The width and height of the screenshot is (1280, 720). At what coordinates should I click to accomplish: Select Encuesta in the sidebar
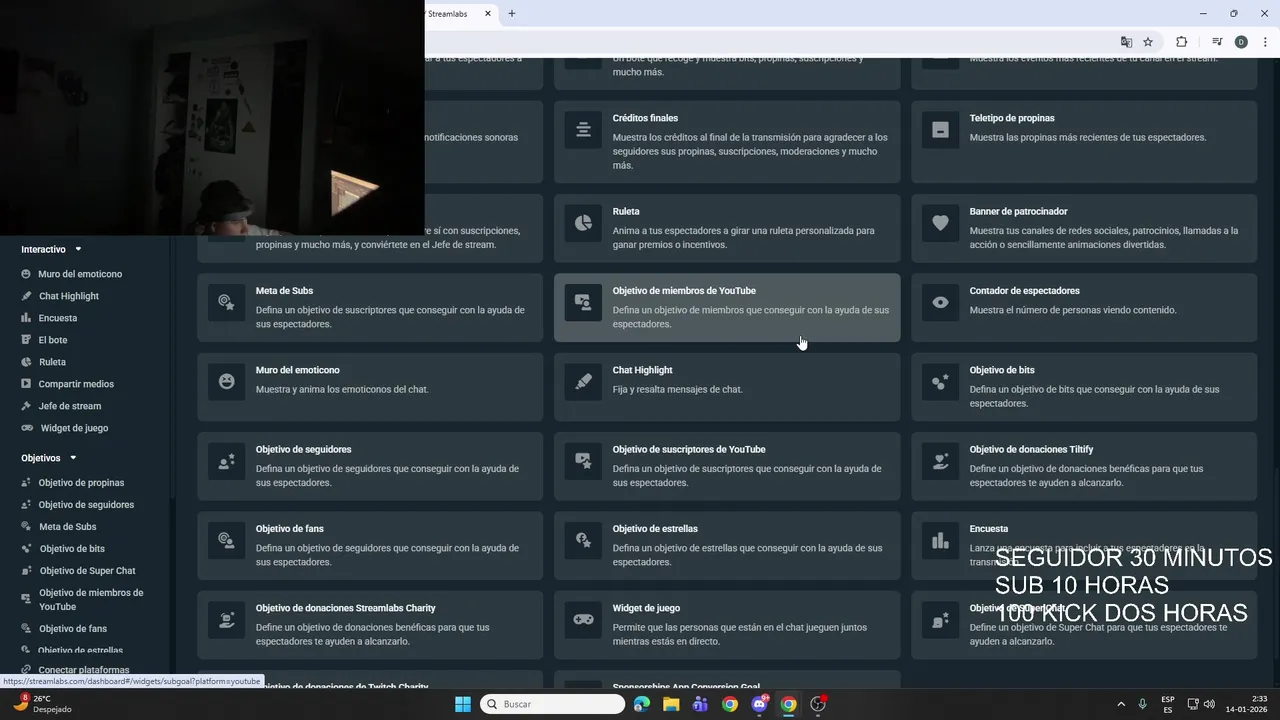(x=50, y=318)
